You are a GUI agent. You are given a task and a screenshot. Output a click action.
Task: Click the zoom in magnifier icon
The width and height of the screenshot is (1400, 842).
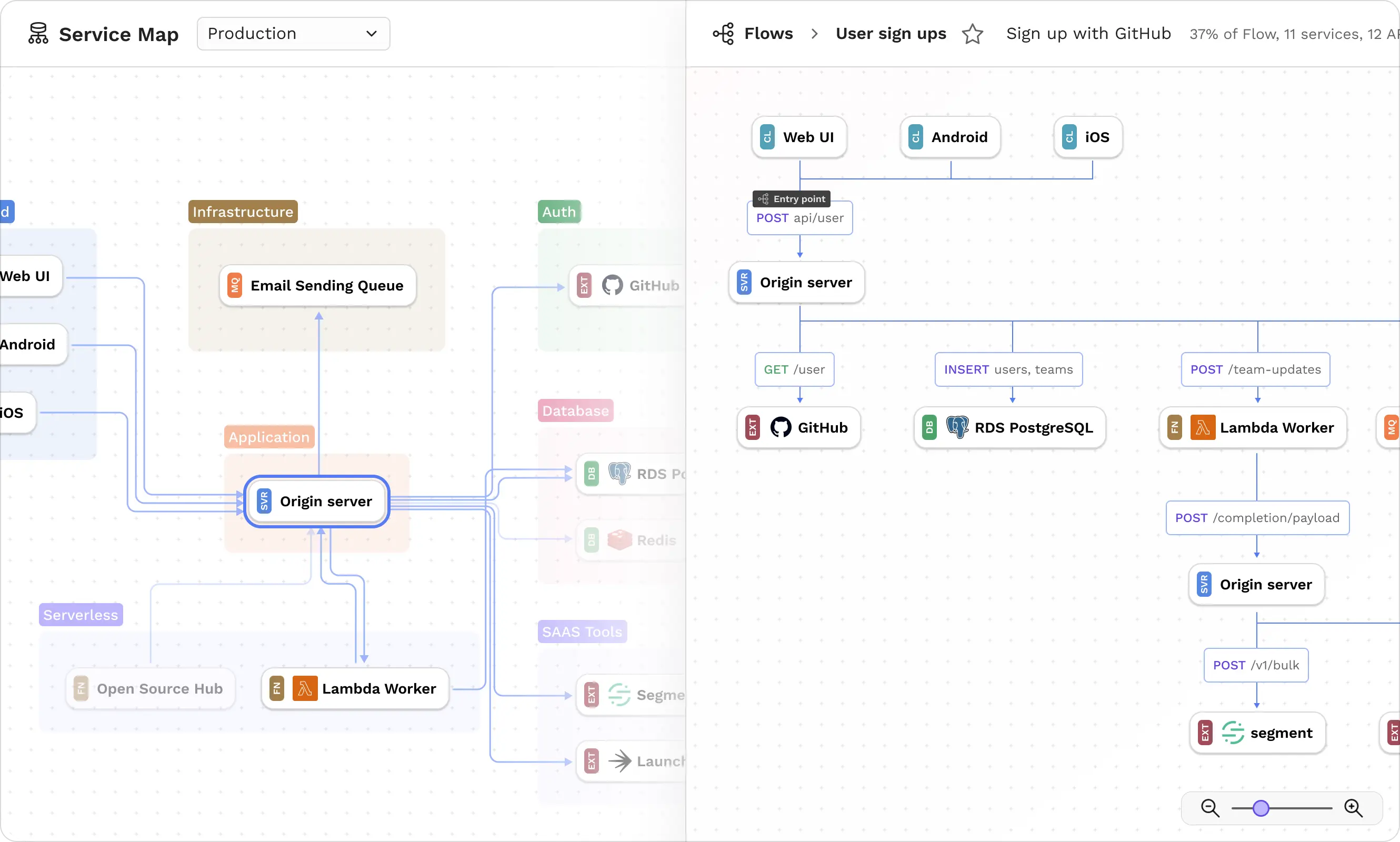click(x=1354, y=807)
